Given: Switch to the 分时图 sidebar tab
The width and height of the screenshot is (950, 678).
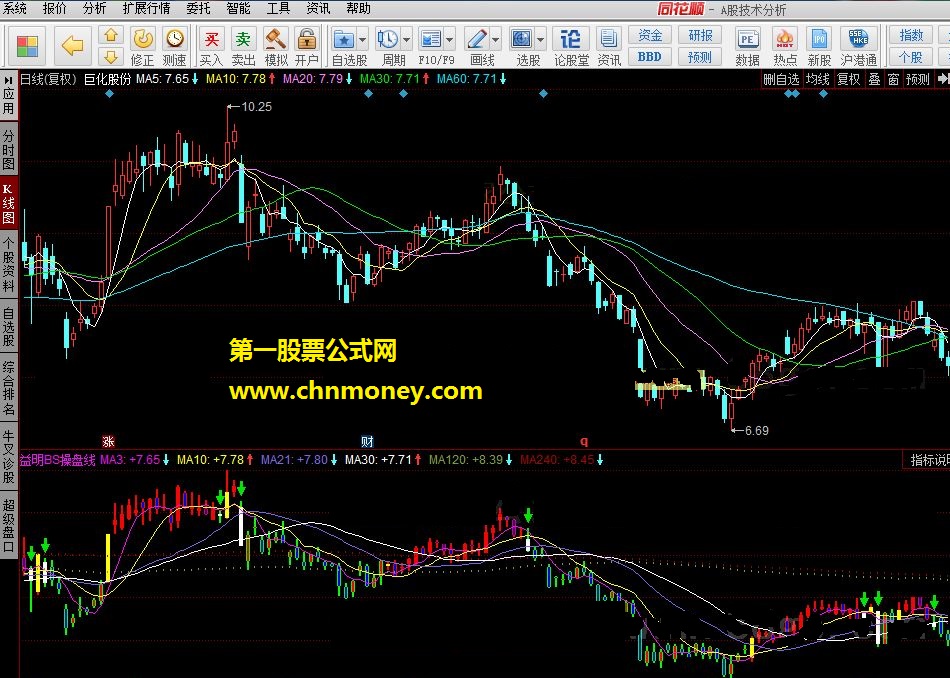Looking at the screenshot, I should (x=8, y=148).
